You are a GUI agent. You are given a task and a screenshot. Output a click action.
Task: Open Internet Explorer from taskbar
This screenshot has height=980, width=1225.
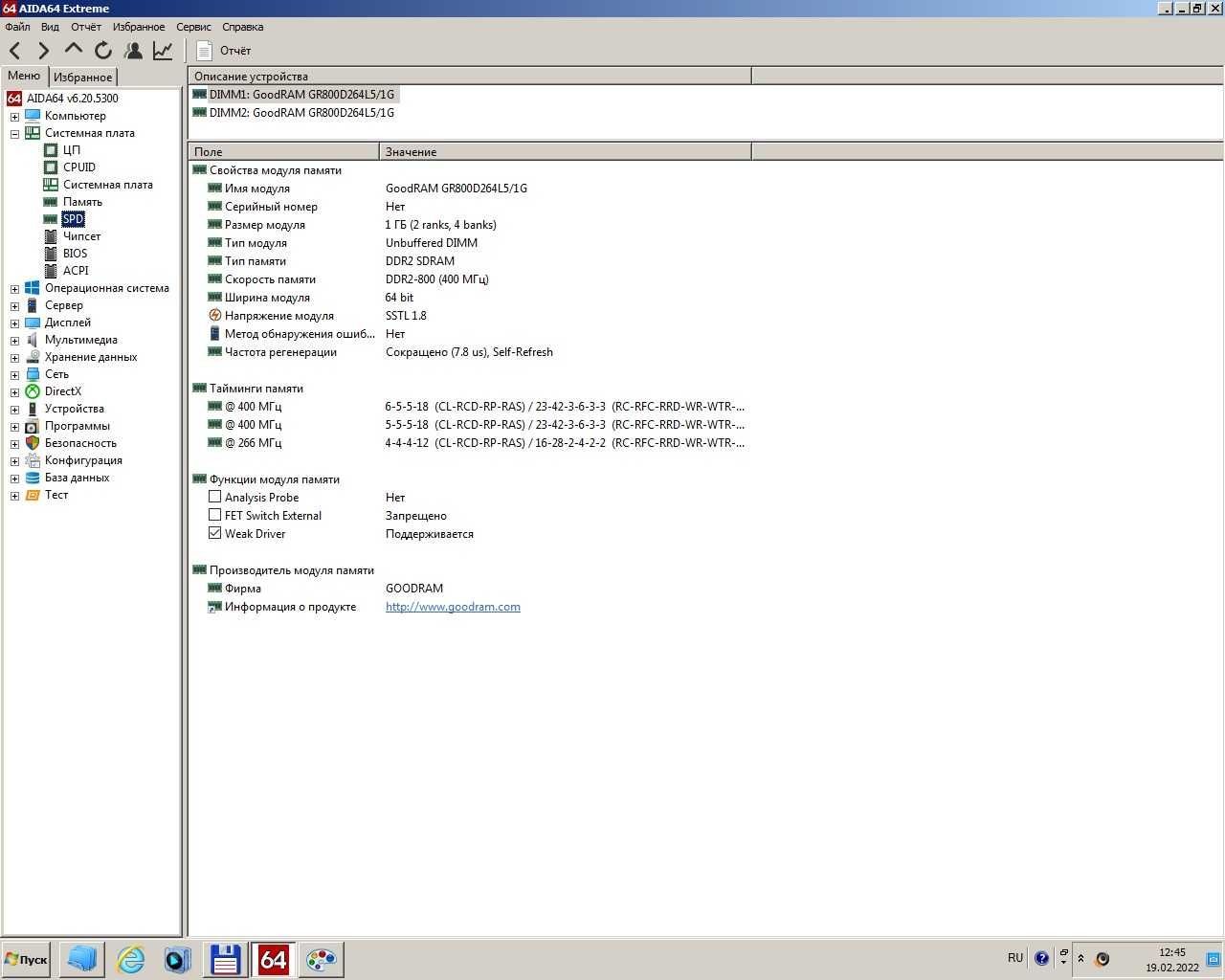pos(130,959)
